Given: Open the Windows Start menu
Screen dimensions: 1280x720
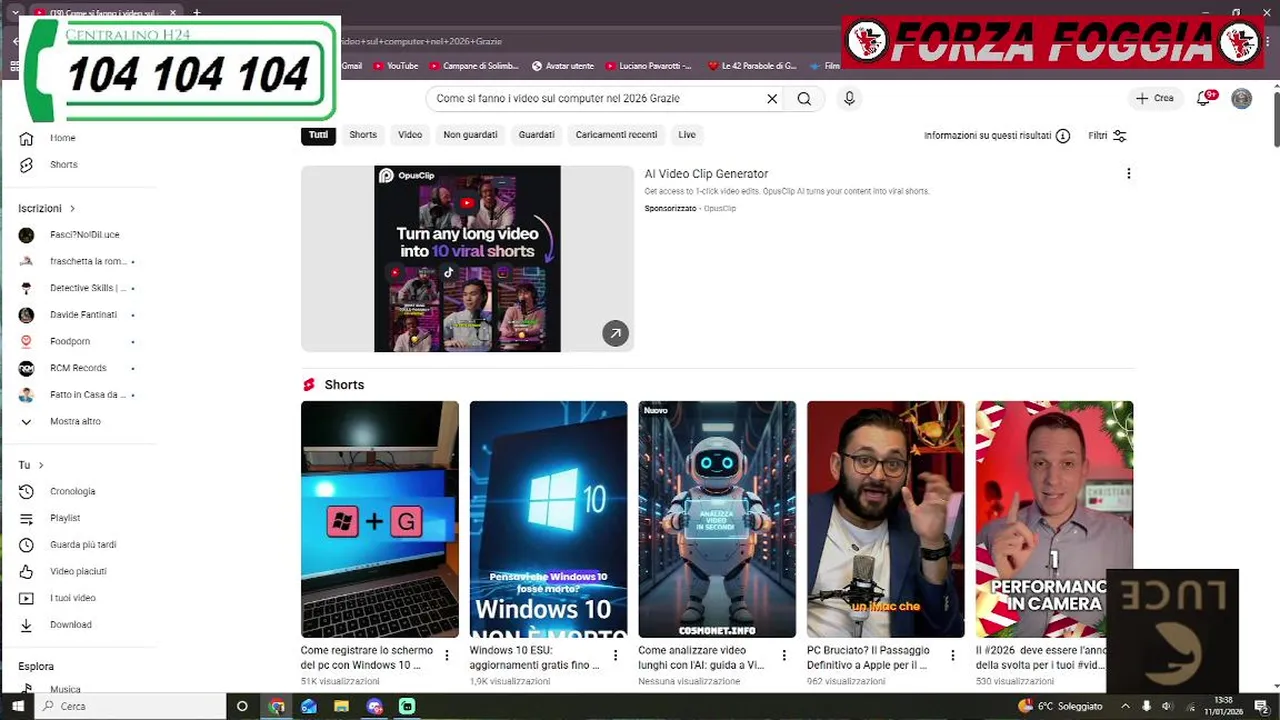Looking at the screenshot, I should pos(17,706).
